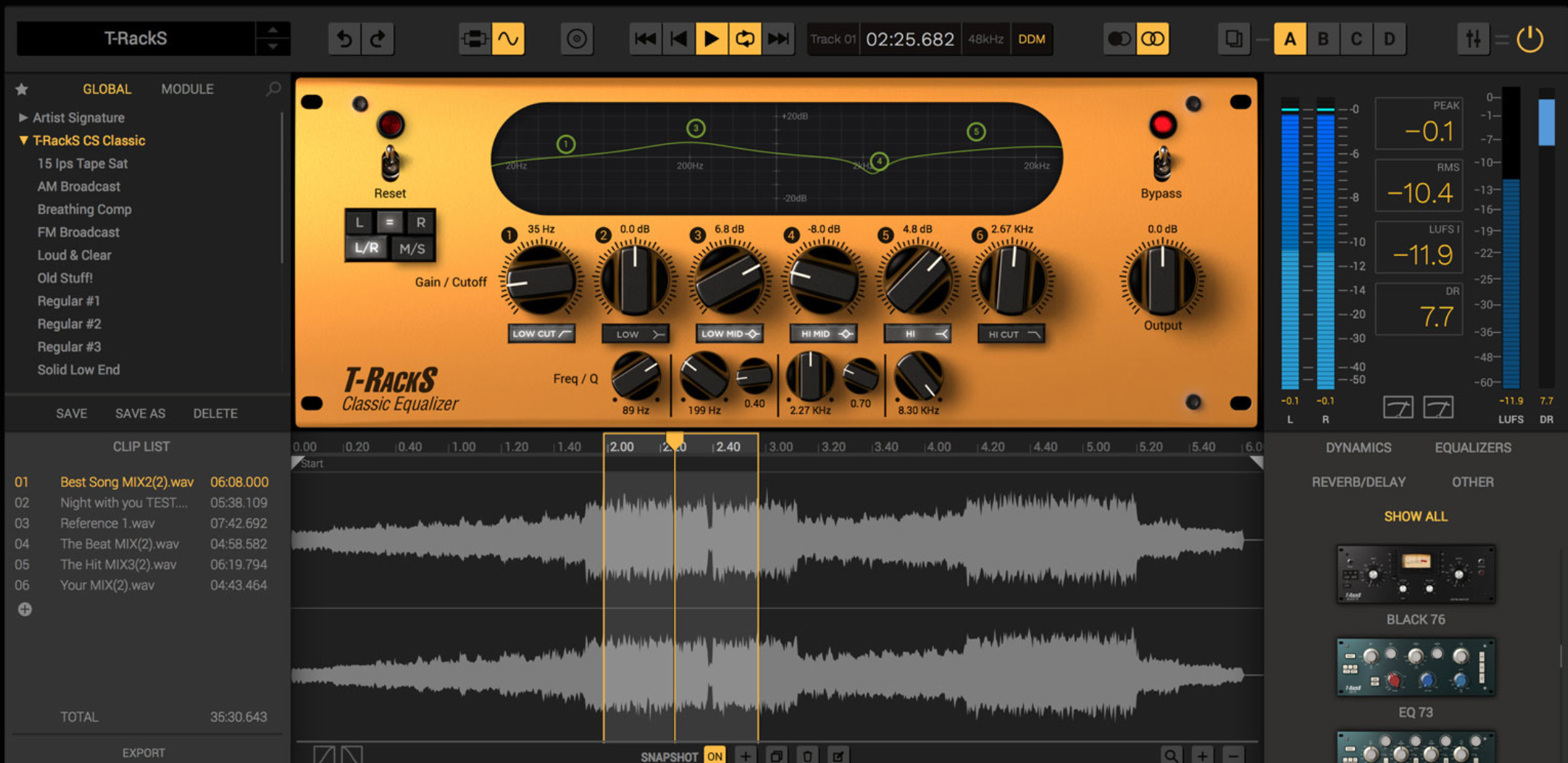Image resolution: width=1568 pixels, height=763 pixels.
Task: Click the fade-out icon below waveform
Action: 352,755
